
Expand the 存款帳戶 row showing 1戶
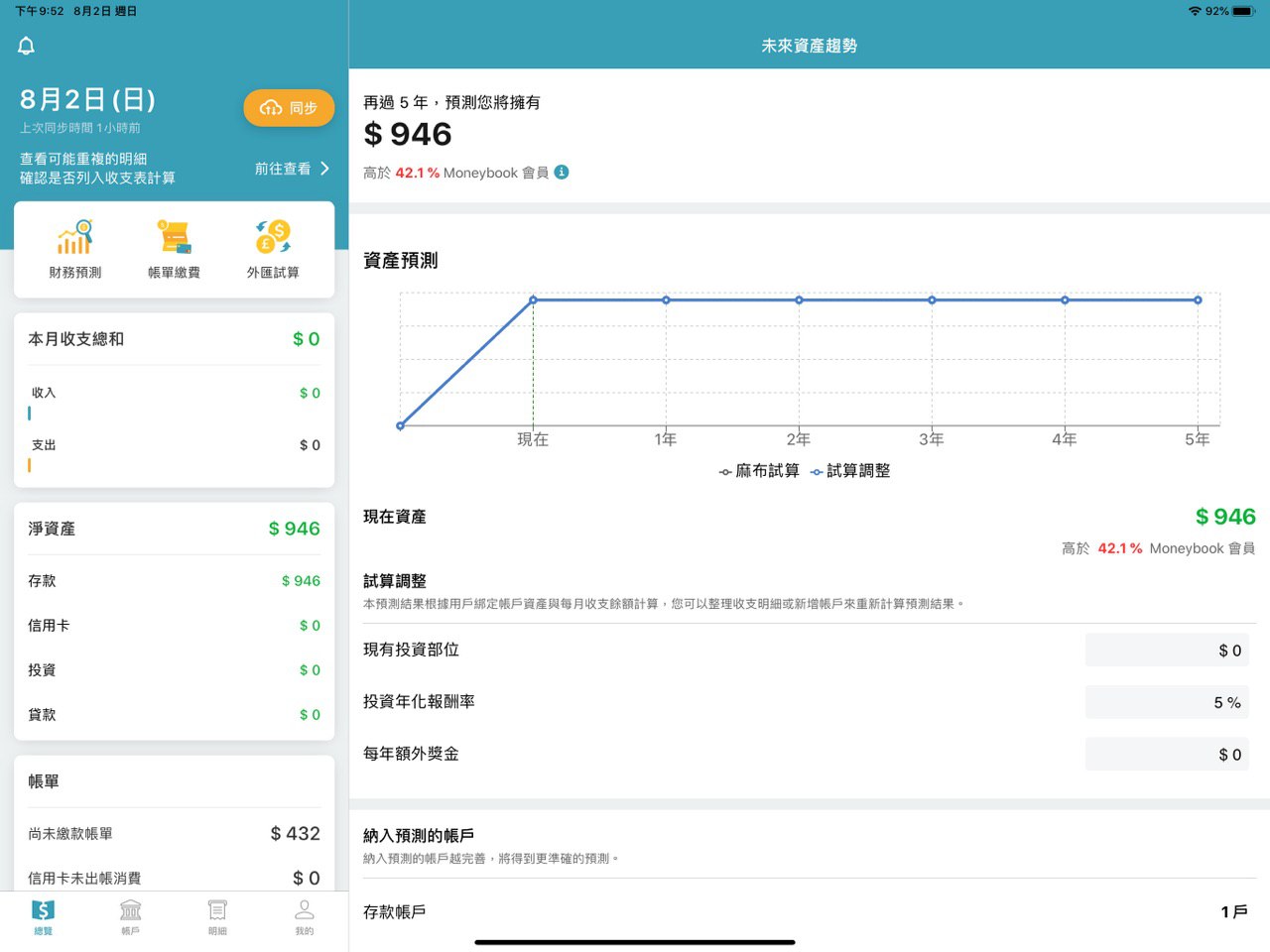point(809,911)
